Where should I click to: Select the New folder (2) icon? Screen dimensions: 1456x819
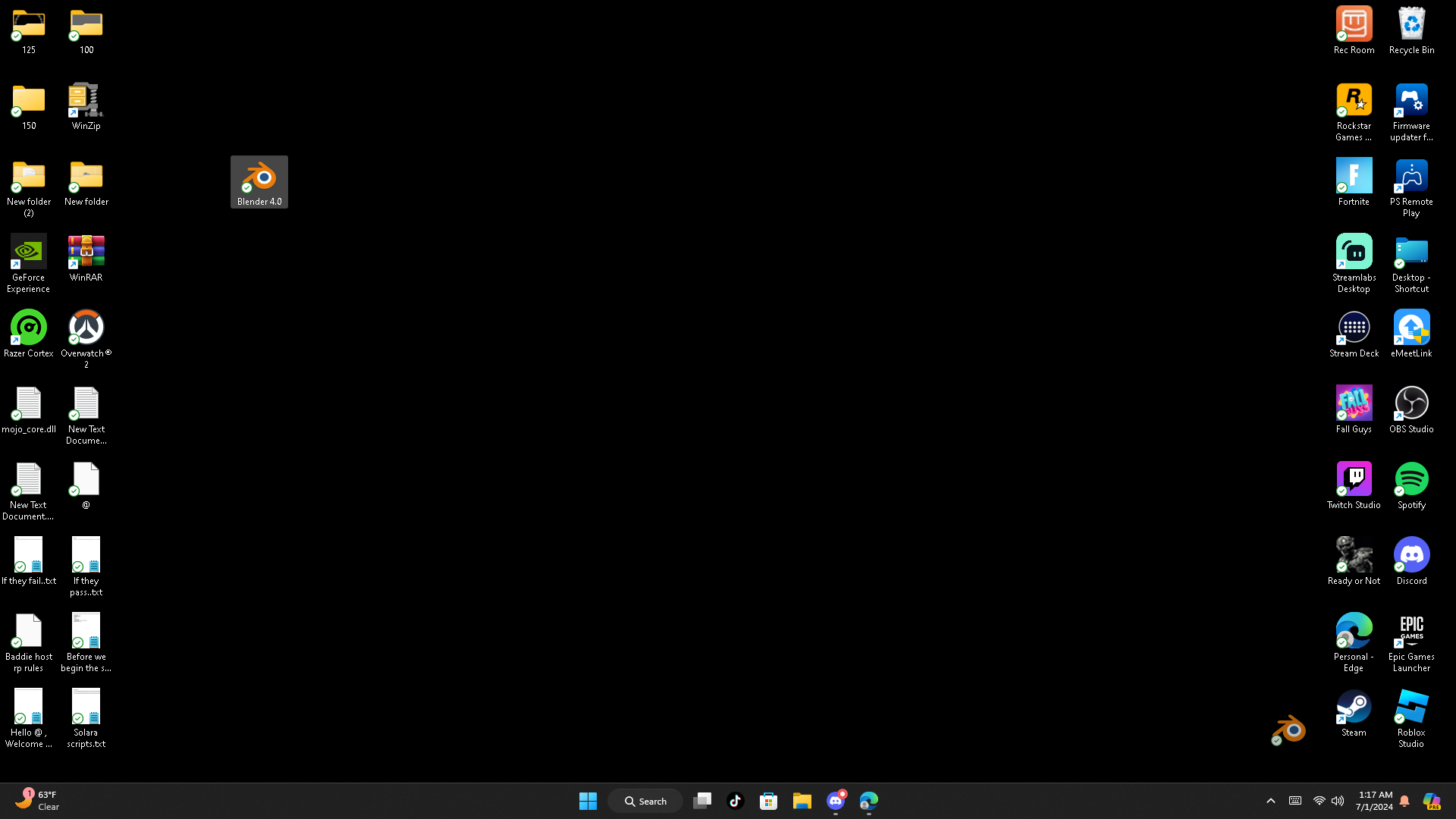pos(29,188)
